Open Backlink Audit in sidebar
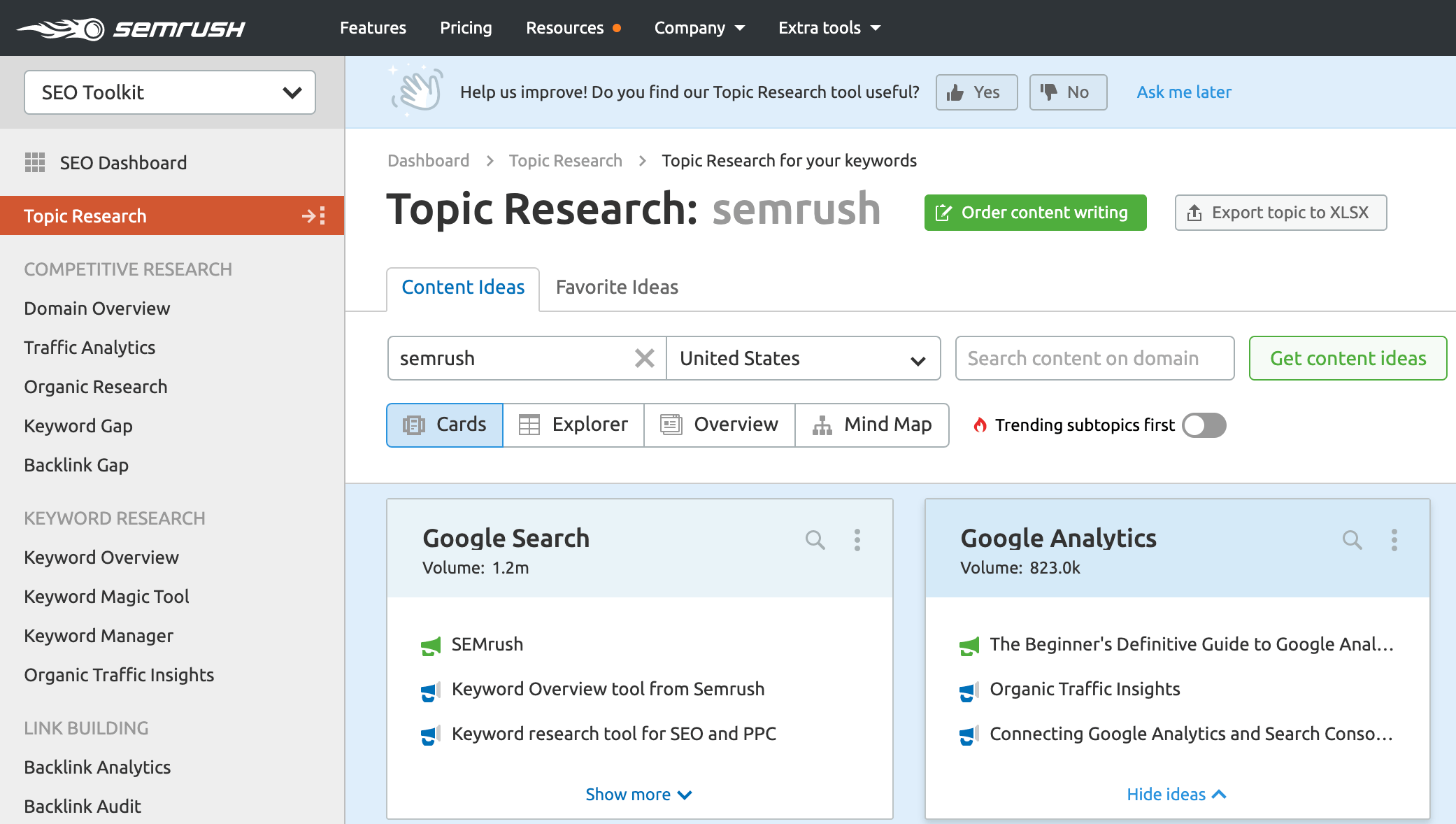This screenshot has width=1456, height=824. coord(83,807)
